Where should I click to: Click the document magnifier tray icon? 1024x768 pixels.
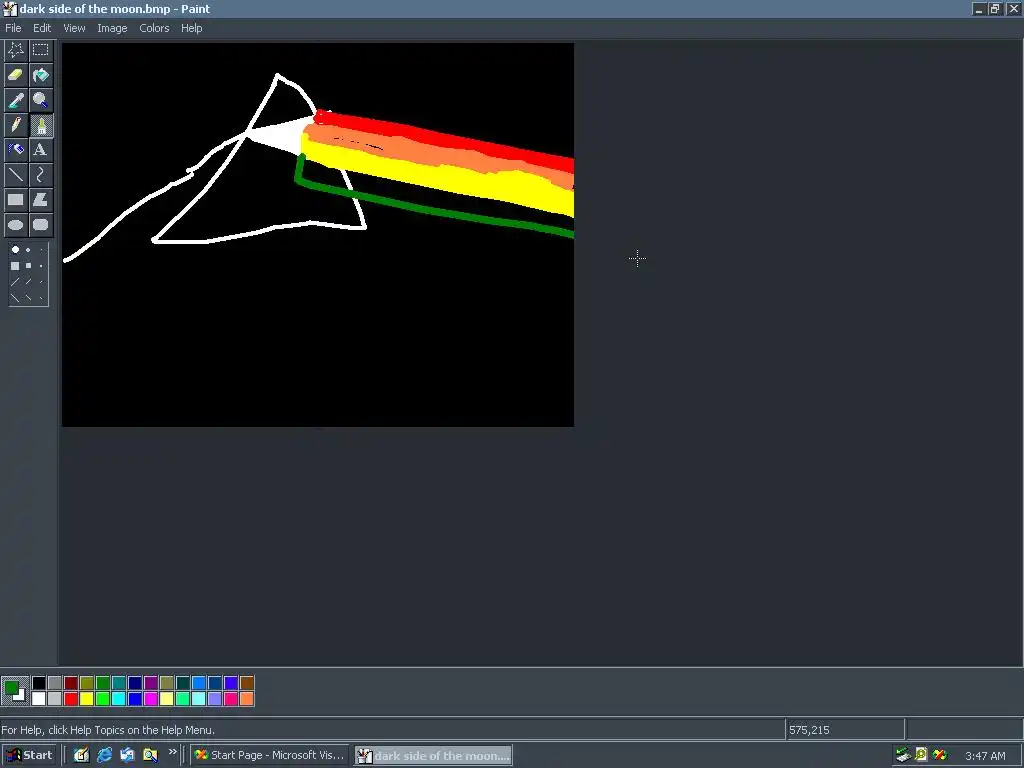click(x=921, y=755)
